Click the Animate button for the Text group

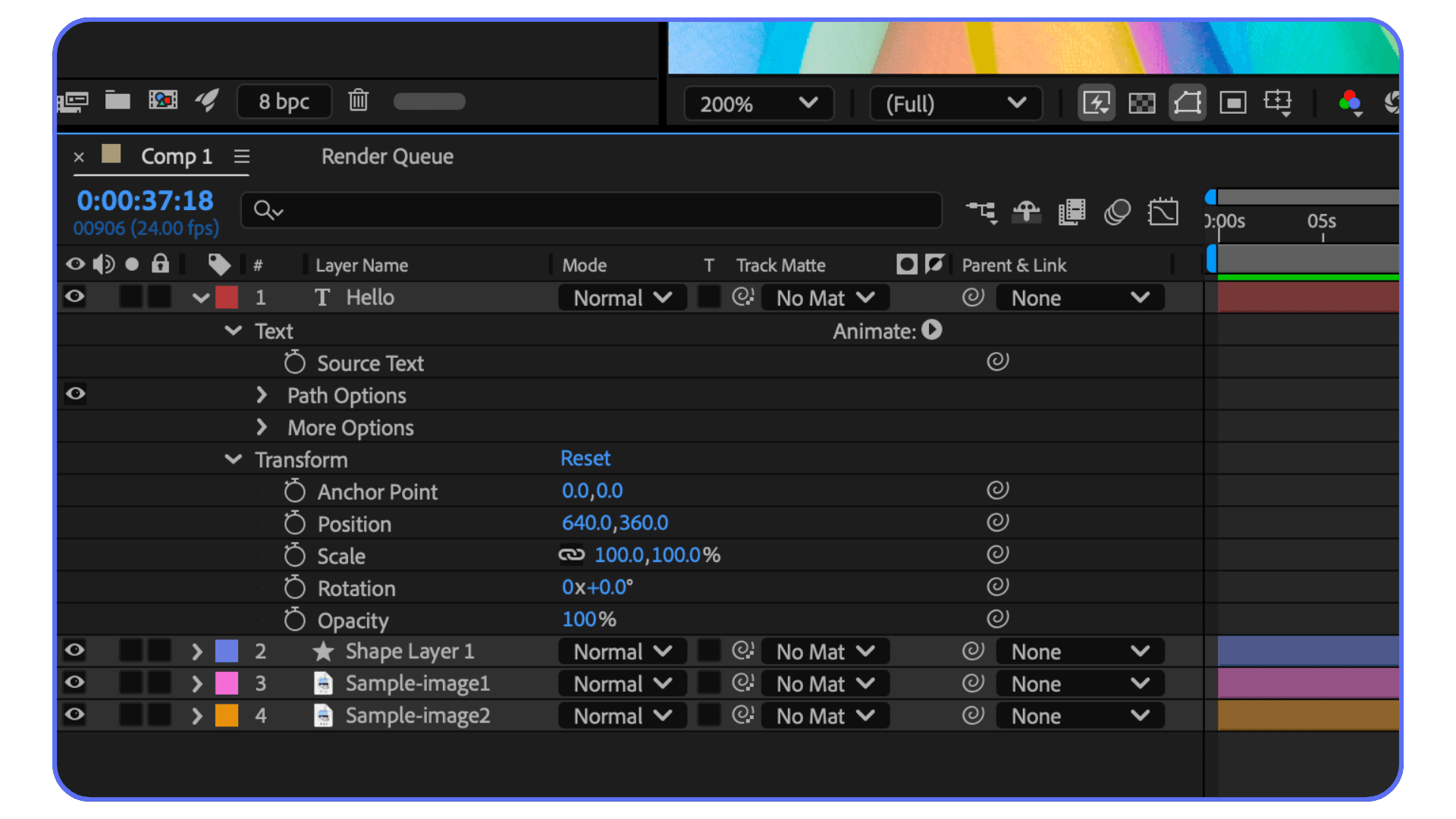931,330
